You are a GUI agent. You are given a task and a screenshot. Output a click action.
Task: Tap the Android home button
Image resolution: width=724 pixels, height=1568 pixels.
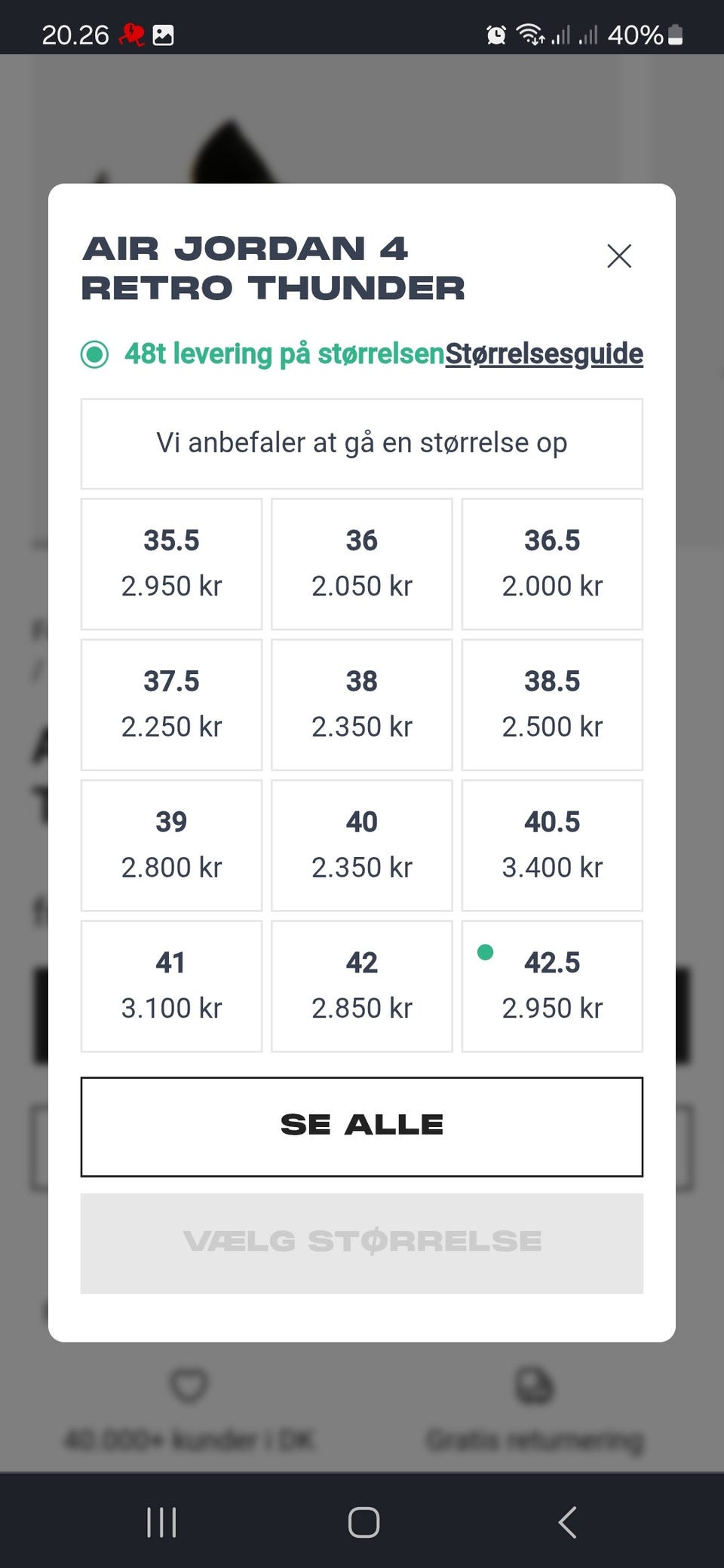click(x=364, y=1522)
